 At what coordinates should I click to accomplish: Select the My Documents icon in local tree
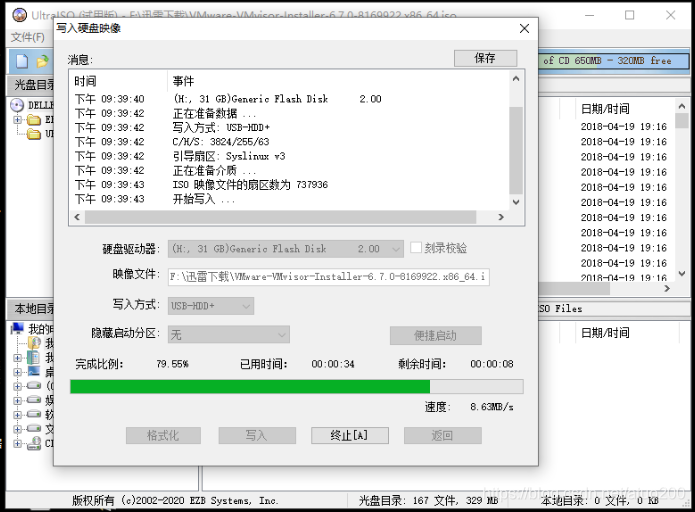click(34, 357)
